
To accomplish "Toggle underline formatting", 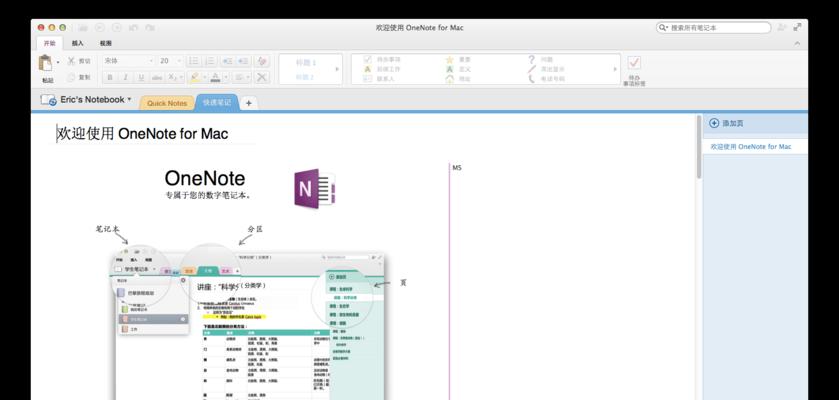I will [x=141, y=78].
